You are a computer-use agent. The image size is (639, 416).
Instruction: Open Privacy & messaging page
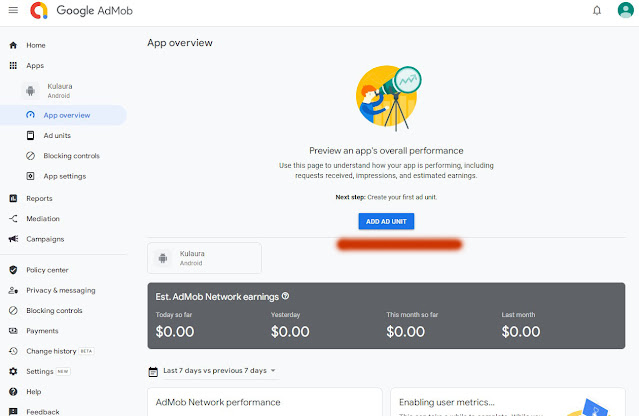coord(61,290)
